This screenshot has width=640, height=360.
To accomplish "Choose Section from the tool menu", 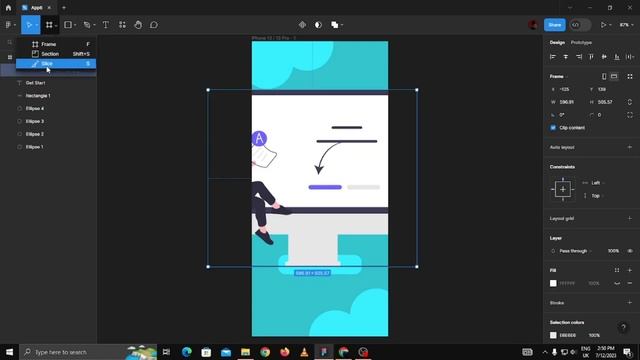I will [x=56, y=54].
